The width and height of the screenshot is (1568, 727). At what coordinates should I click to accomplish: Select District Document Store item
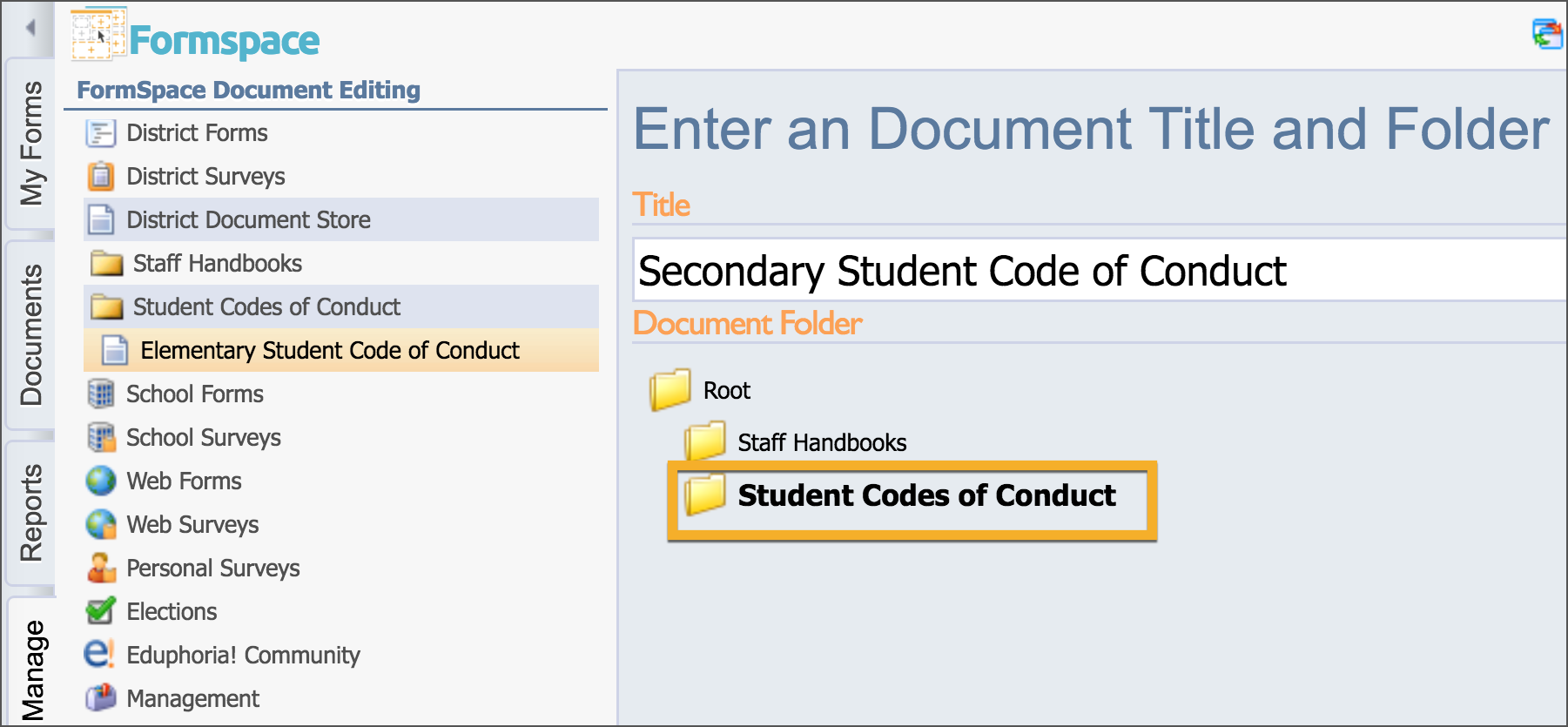pos(341,219)
